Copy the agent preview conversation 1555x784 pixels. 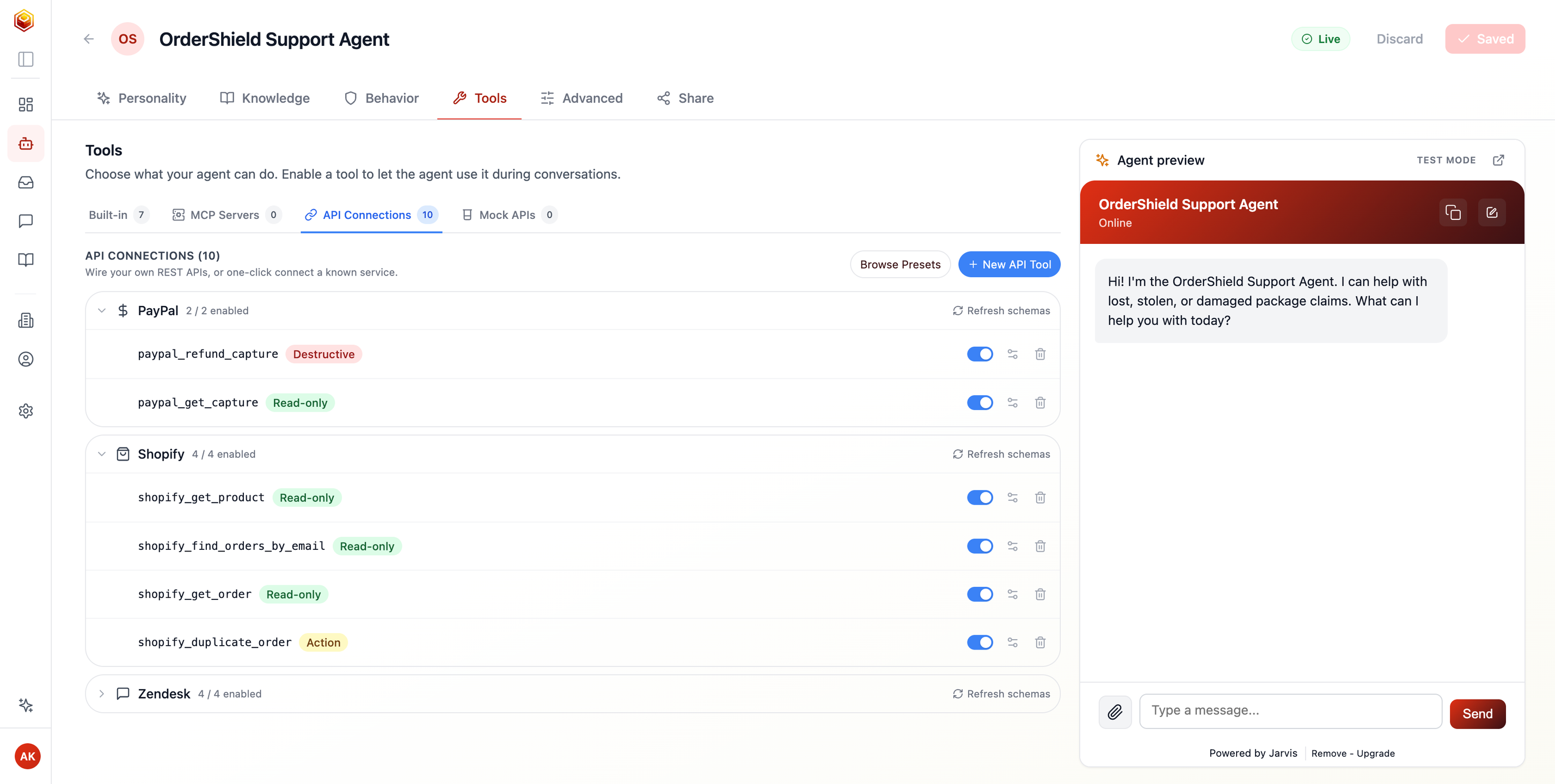coord(1453,212)
